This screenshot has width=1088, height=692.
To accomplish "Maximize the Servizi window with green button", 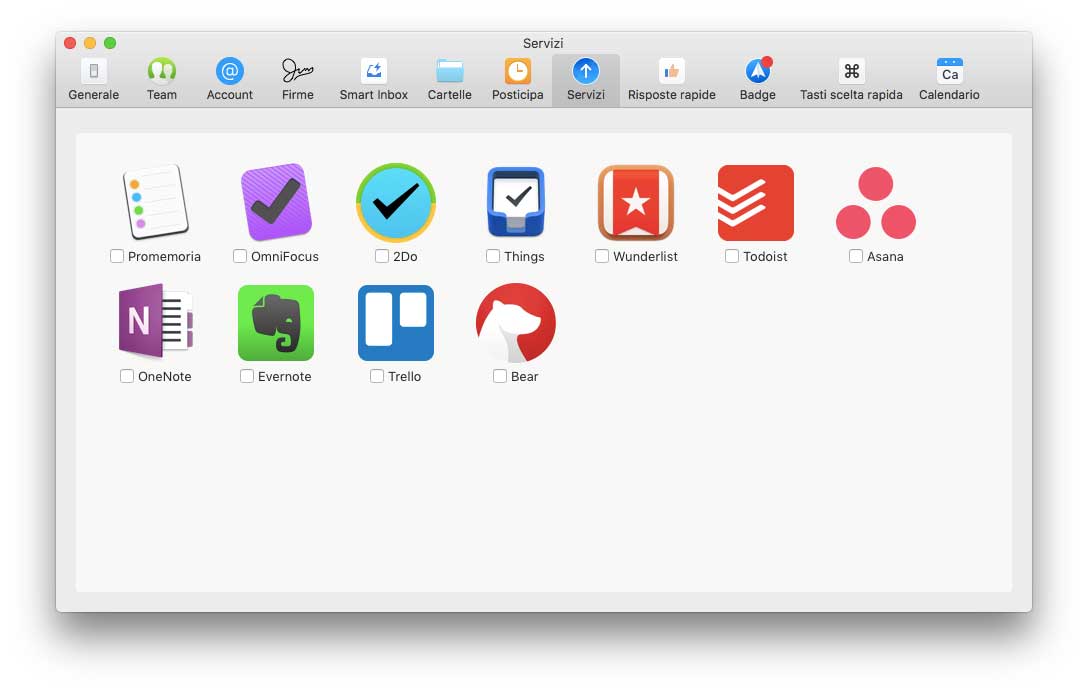I will point(110,43).
